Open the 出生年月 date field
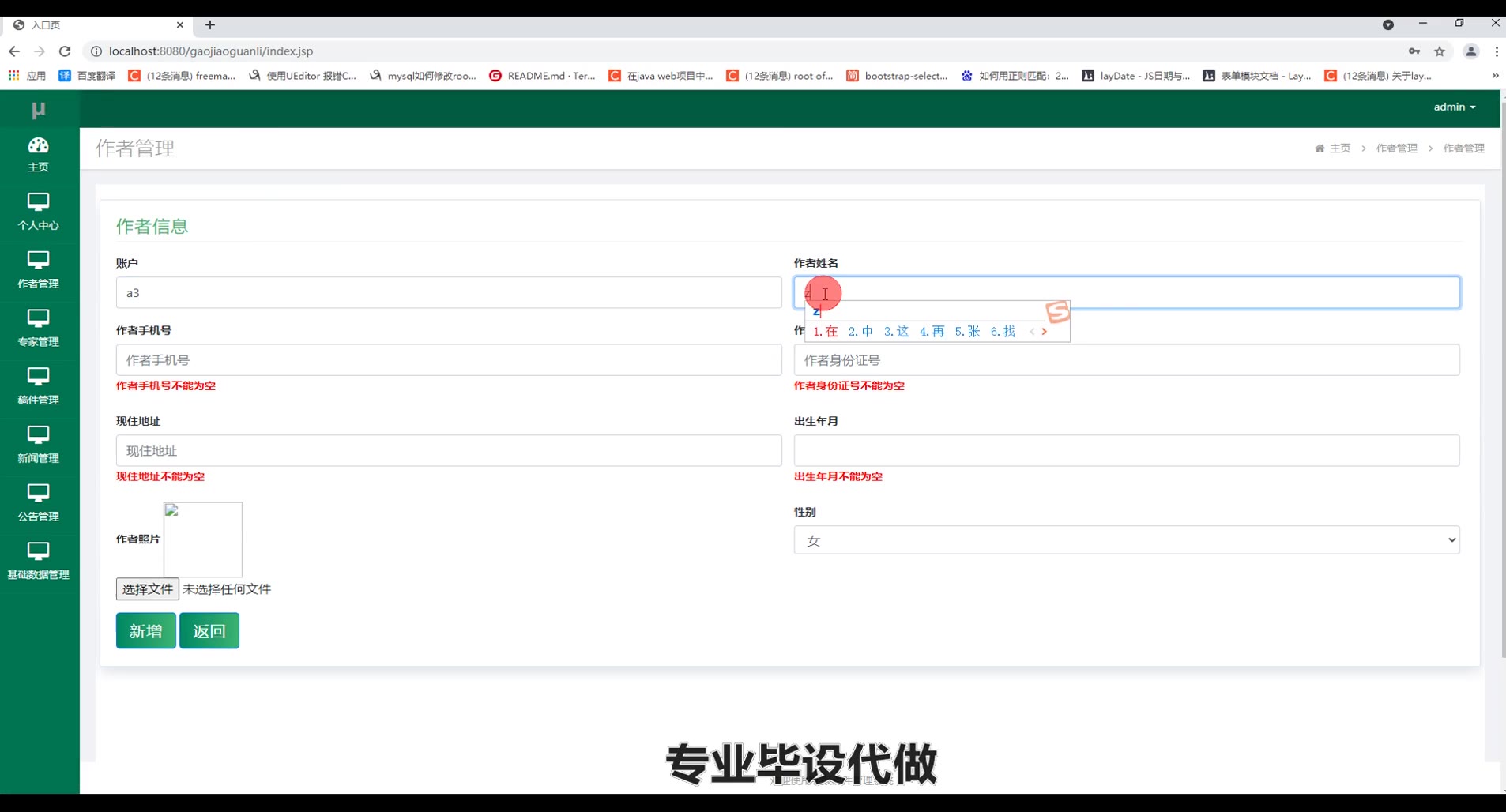 (x=1127, y=451)
